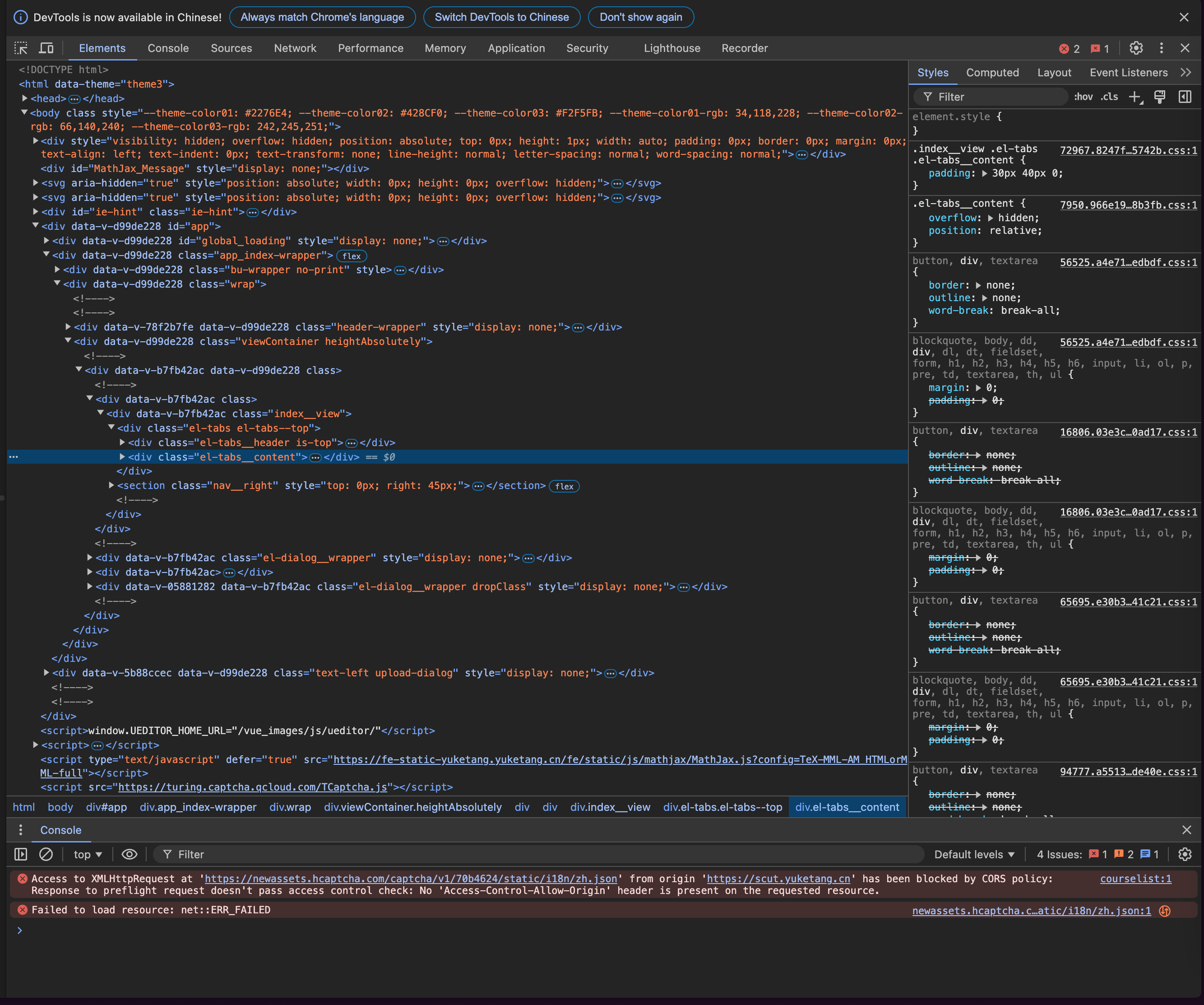Screen dimensions: 1204x1005
Task: Open console settings gear icon
Action: tap(1185, 854)
